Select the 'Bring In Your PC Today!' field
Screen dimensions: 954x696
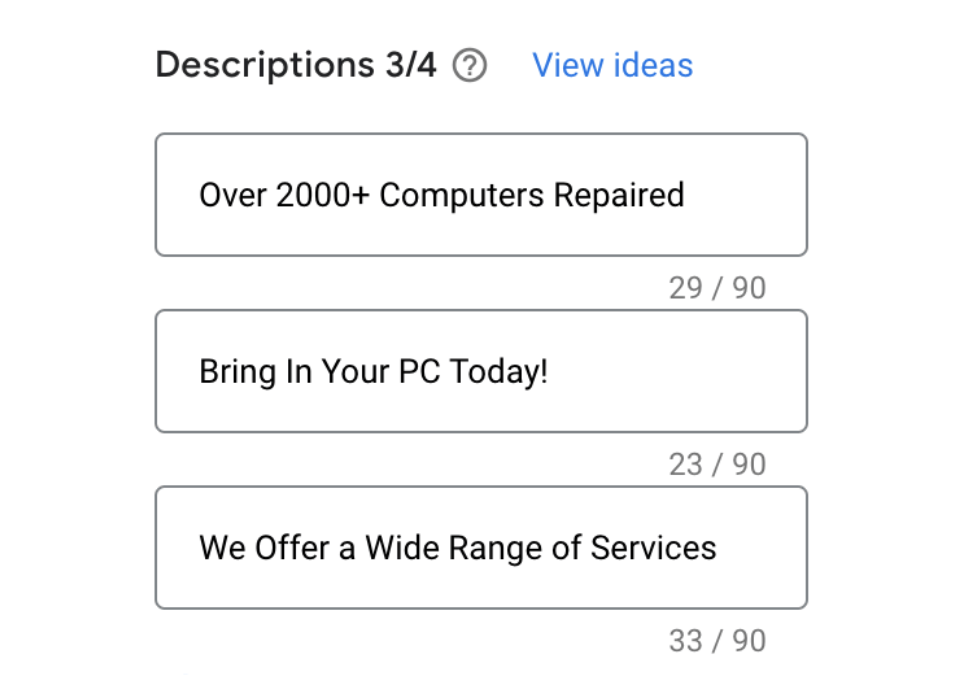[480, 372]
